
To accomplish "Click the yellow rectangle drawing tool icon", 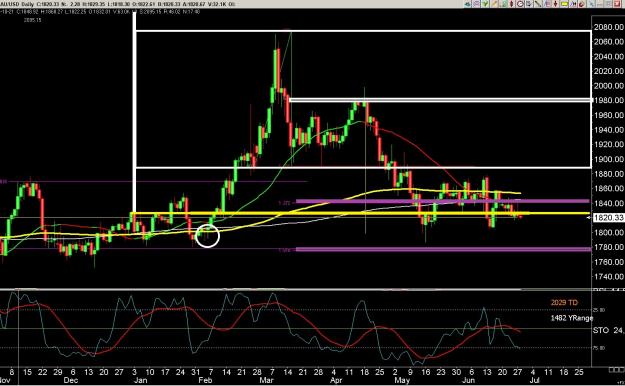I will coord(565,4).
